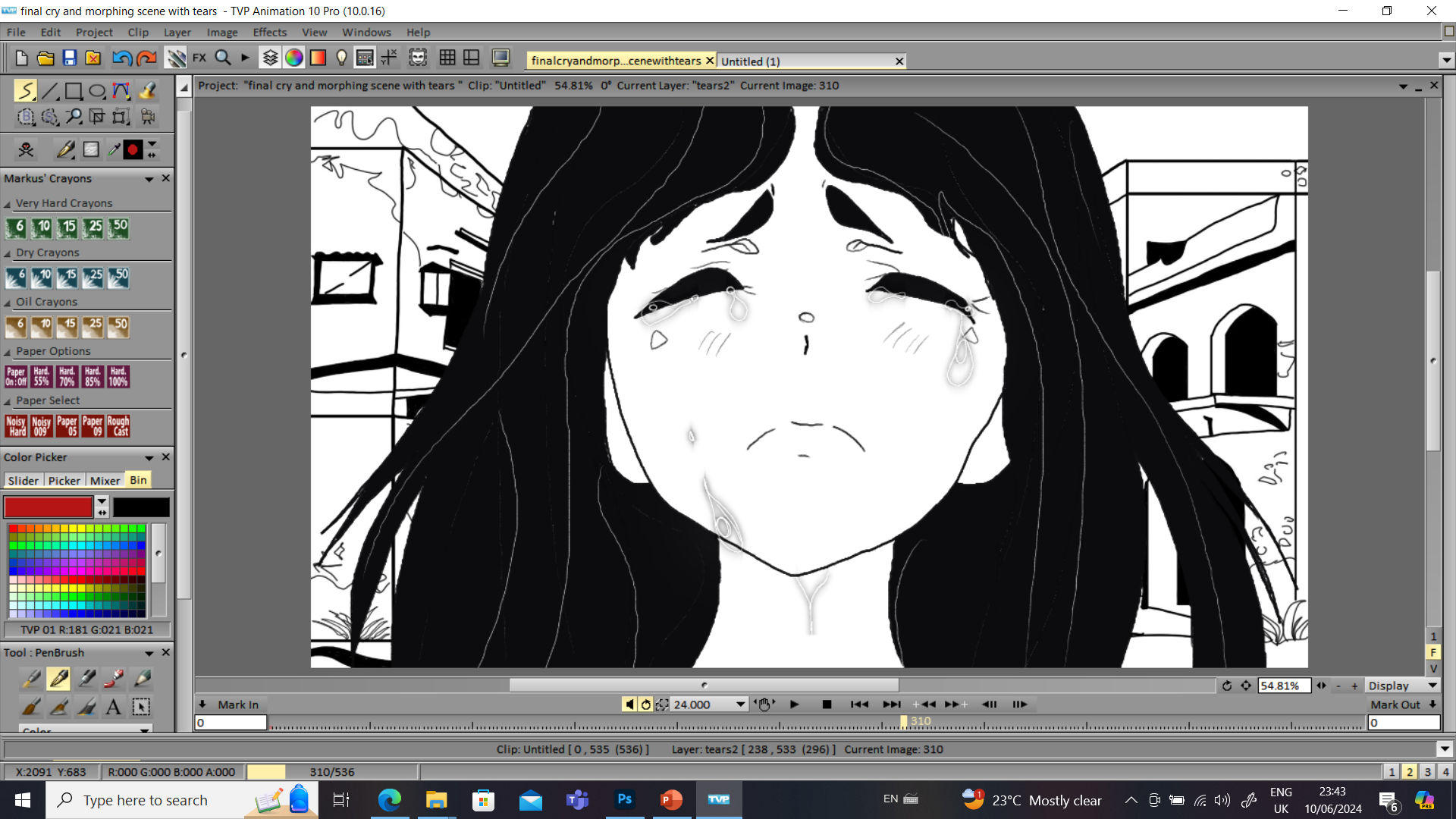Toggle loop playback button

point(645,704)
